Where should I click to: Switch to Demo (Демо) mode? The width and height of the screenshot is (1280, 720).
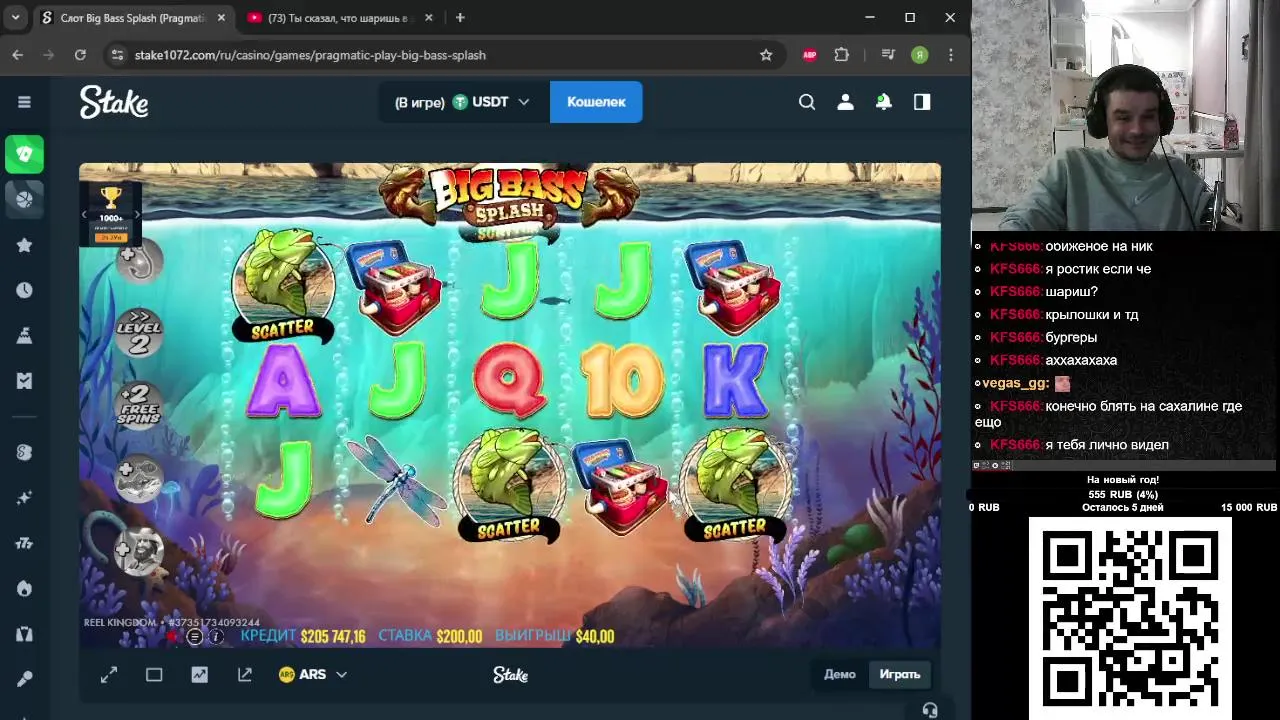[840, 674]
